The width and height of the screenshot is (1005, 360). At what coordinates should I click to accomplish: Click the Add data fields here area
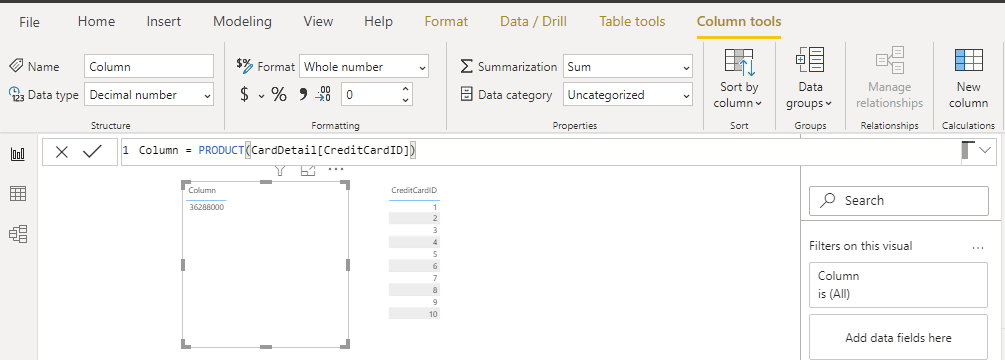899,337
